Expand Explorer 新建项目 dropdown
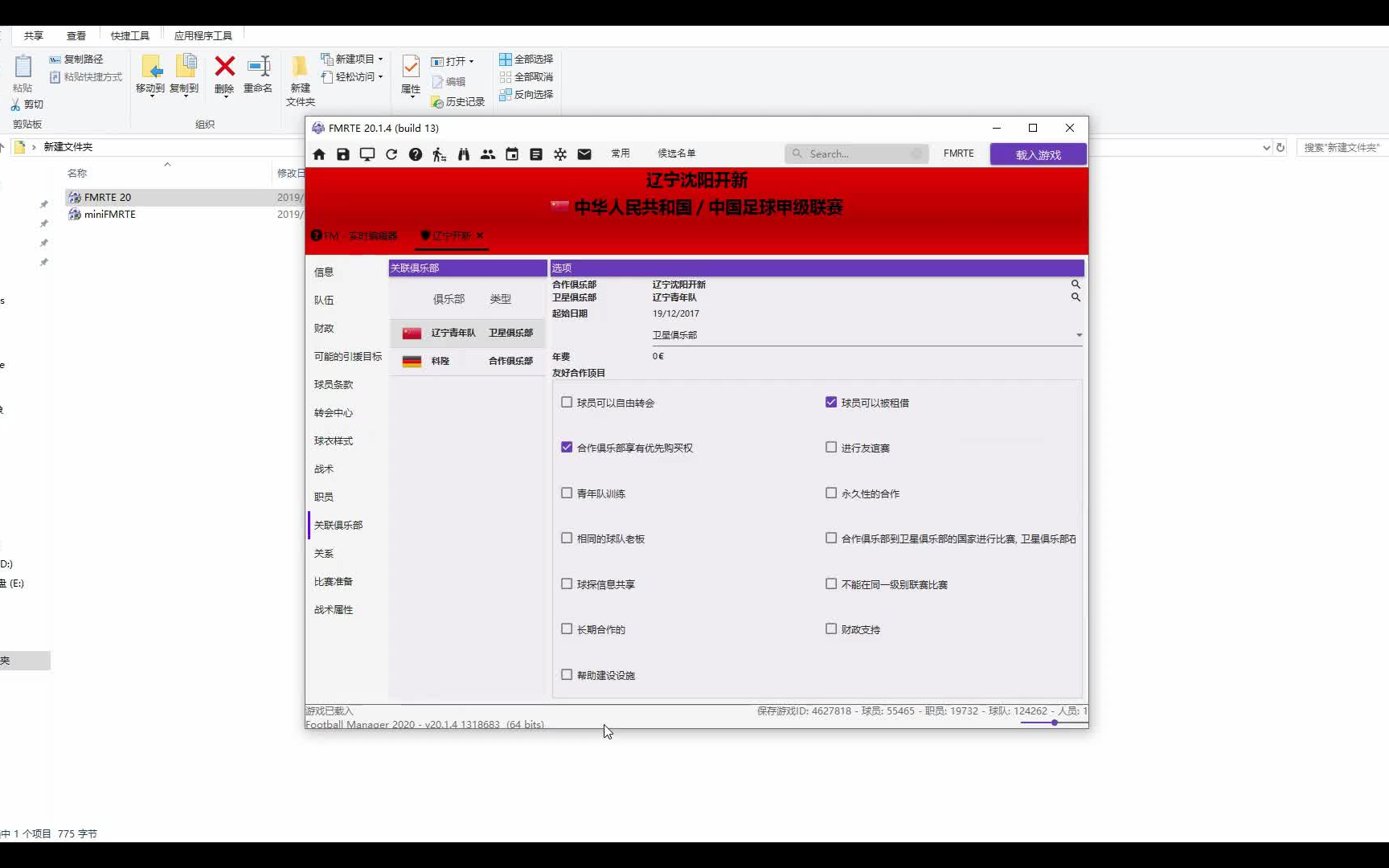This screenshot has height=868, width=1389. pos(380,59)
